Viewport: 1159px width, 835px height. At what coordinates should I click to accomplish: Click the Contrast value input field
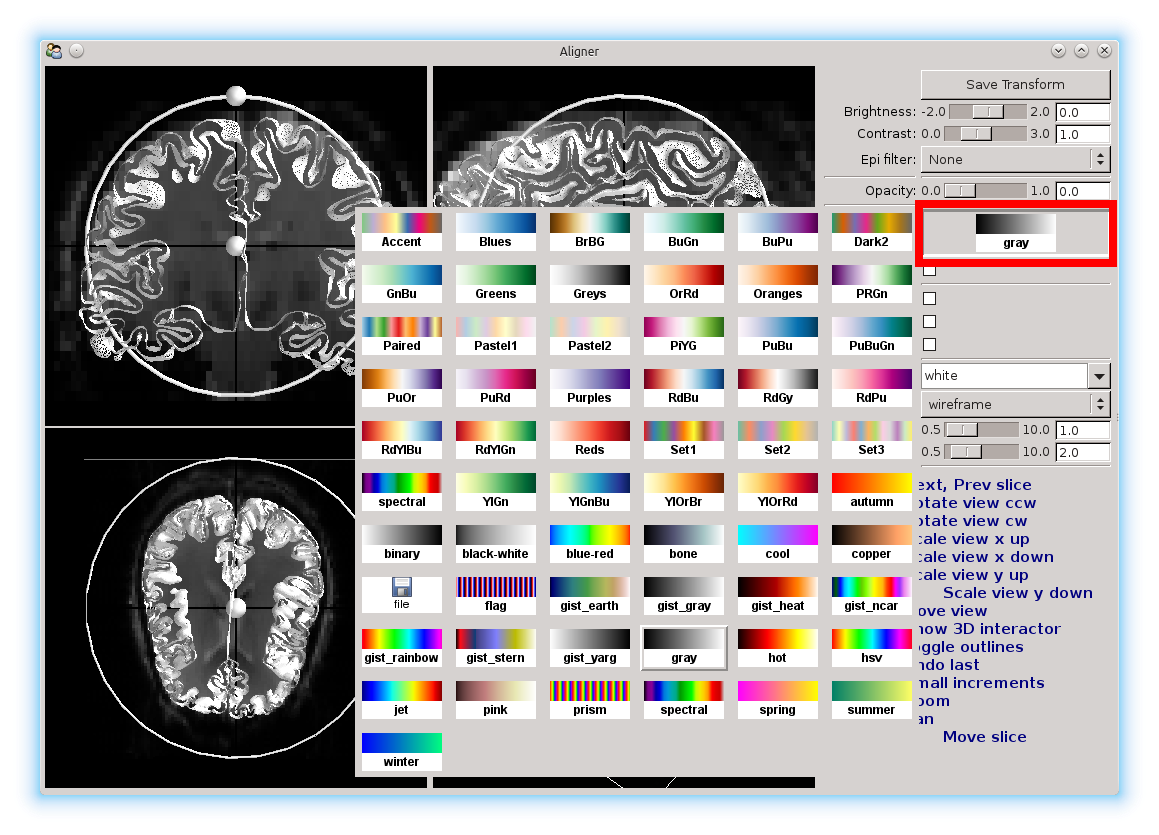point(1083,134)
